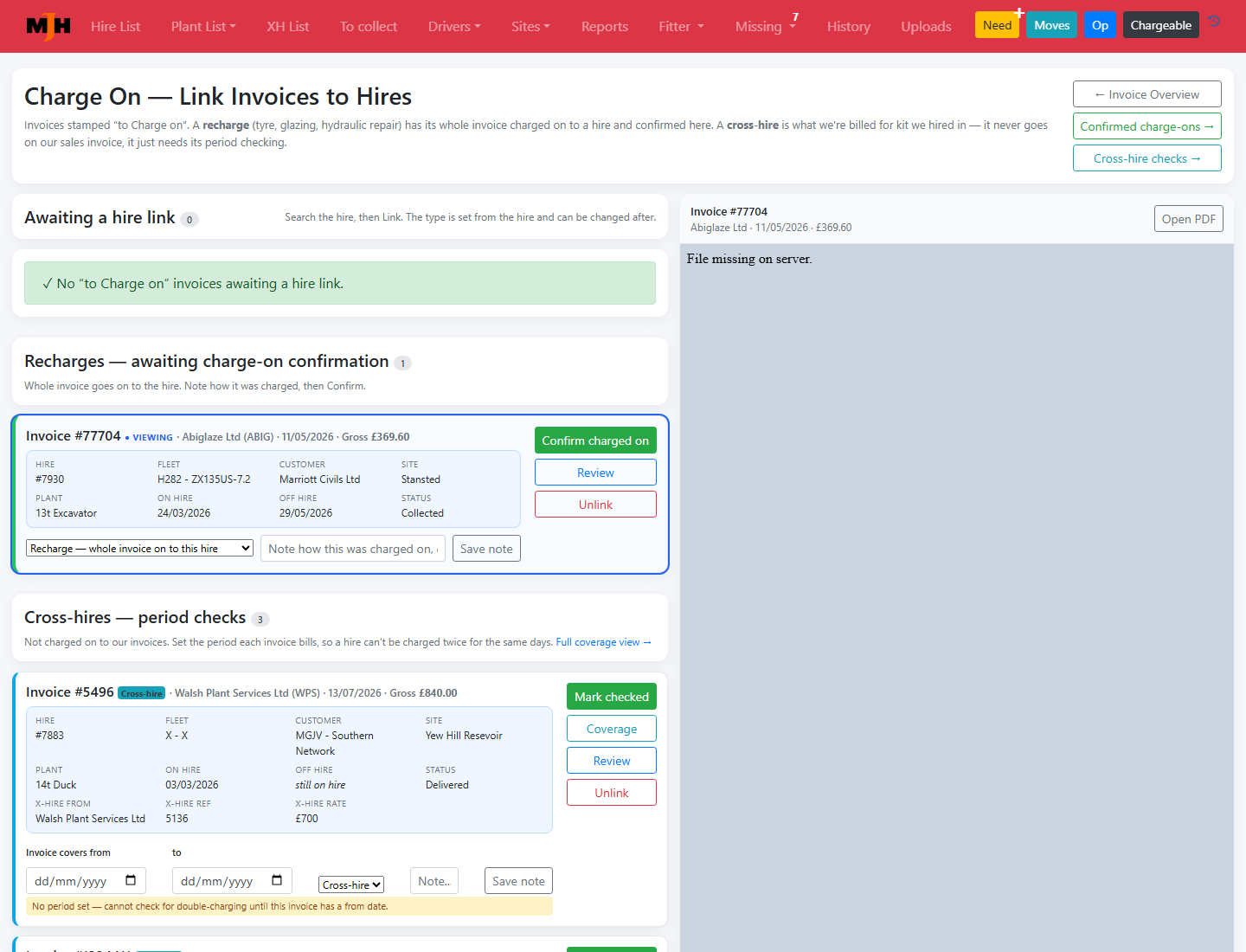Screen dimensions: 1246x952
Task: Unlink invoice #77704 from its hire
Action: click(595, 505)
